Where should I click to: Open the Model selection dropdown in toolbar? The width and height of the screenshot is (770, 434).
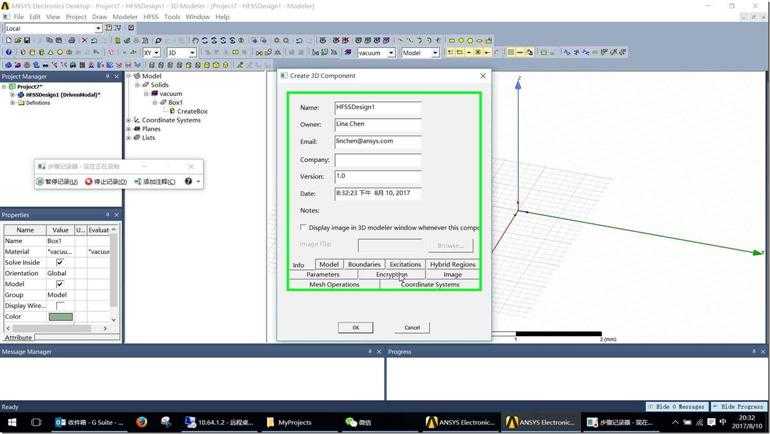[435, 53]
